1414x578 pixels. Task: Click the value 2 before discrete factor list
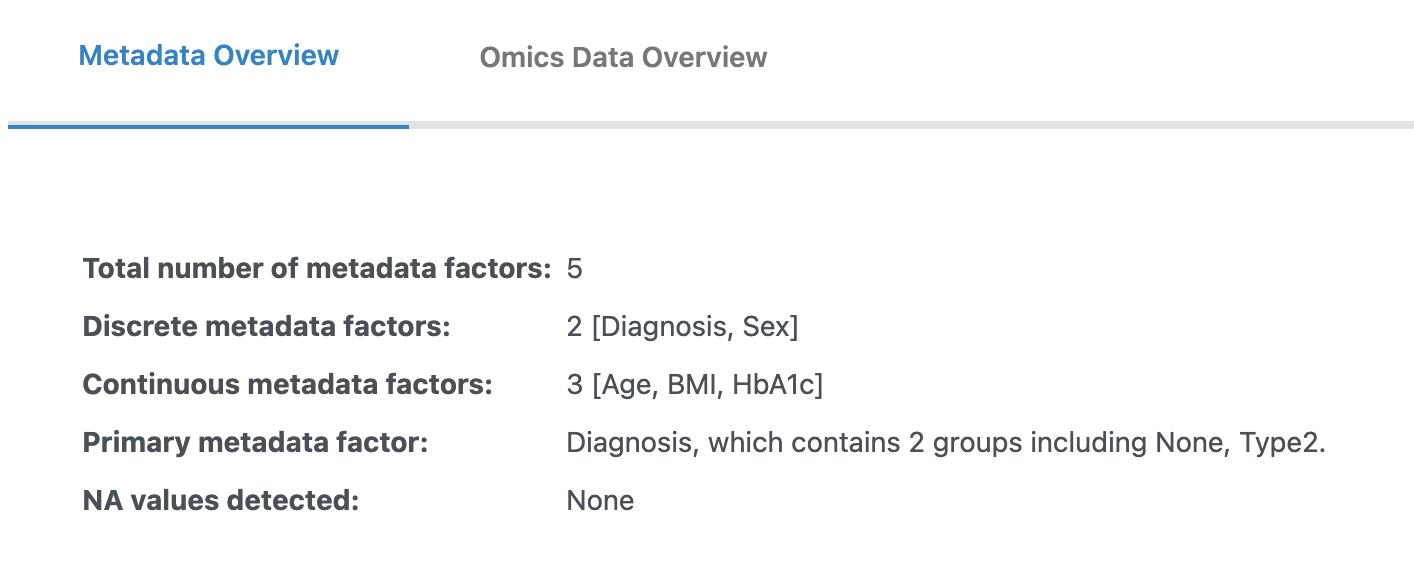point(575,326)
